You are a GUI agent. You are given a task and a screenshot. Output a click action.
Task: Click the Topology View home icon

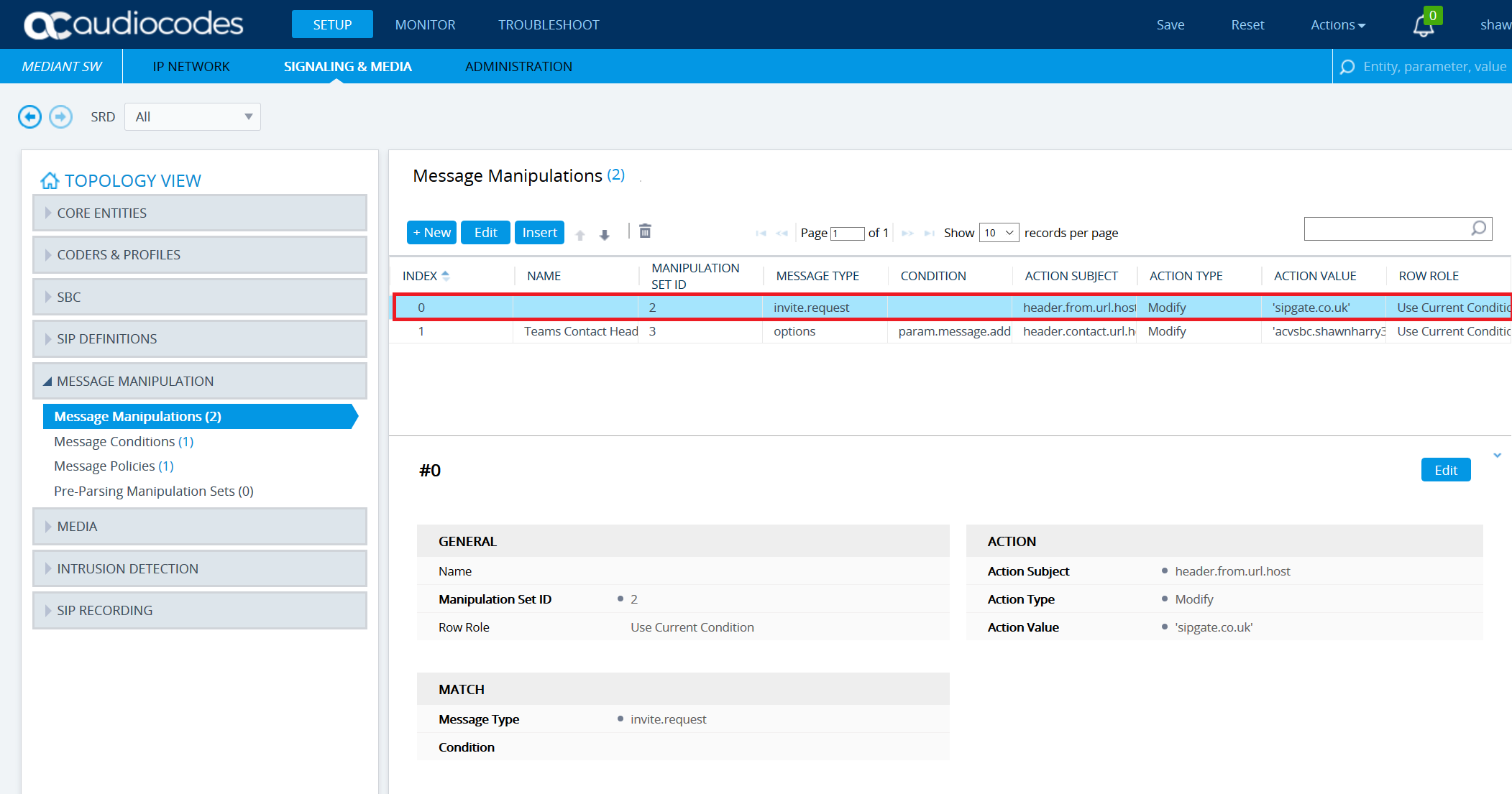pos(50,180)
